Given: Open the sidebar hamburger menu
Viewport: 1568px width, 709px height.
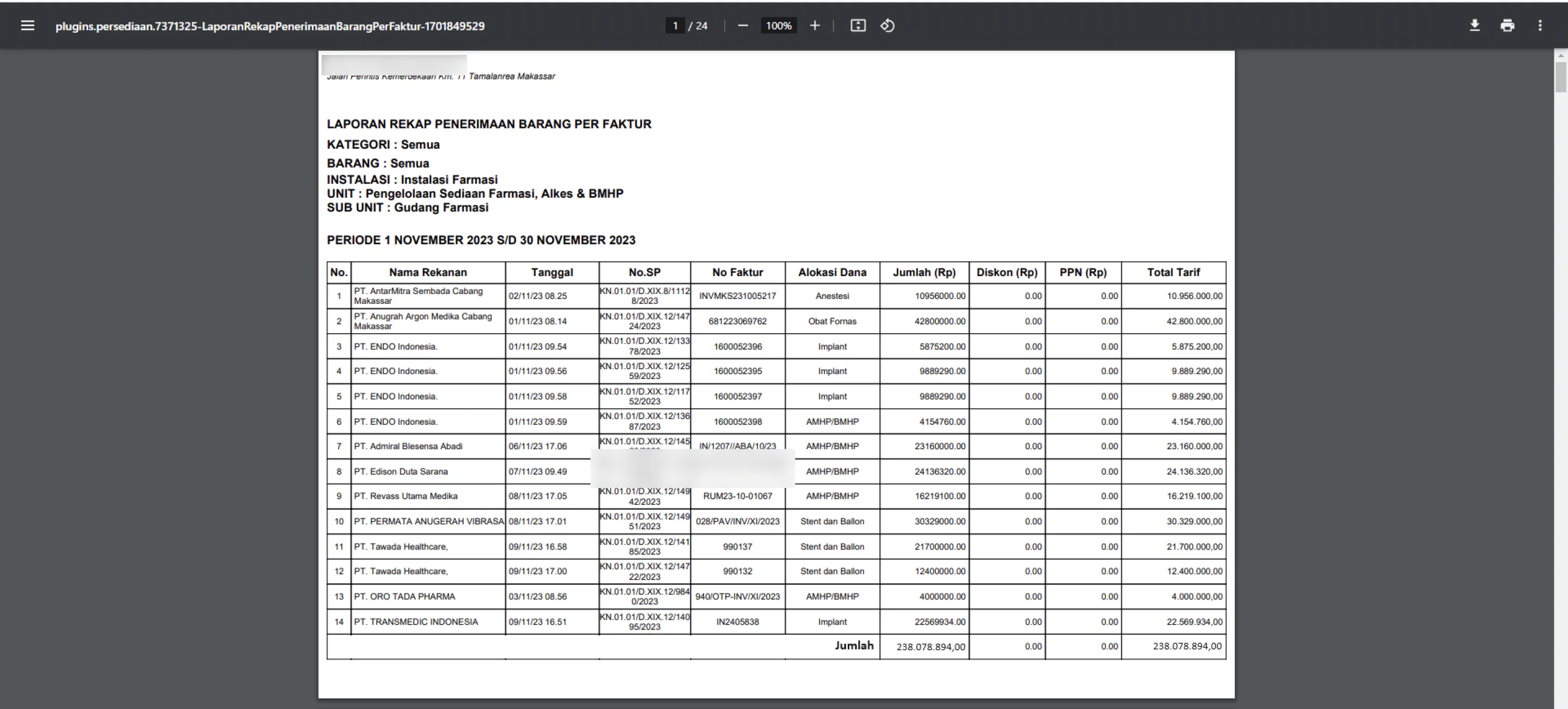Looking at the screenshot, I should coord(27,26).
